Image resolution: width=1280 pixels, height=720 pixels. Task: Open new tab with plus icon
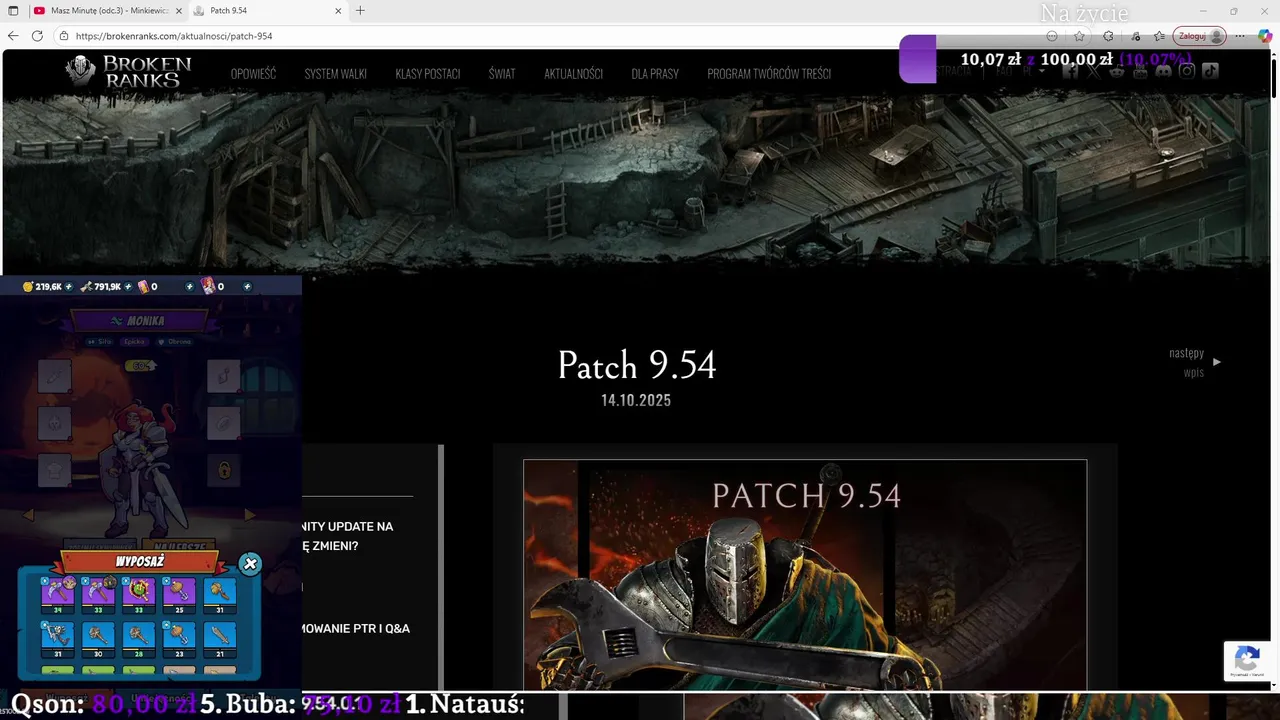click(360, 11)
